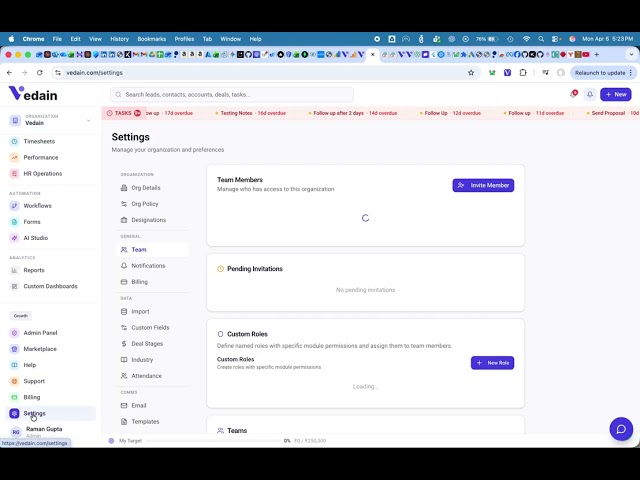Screen dimensions: 640x480
Task: Open Notifications settings section
Action: (x=148, y=266)
